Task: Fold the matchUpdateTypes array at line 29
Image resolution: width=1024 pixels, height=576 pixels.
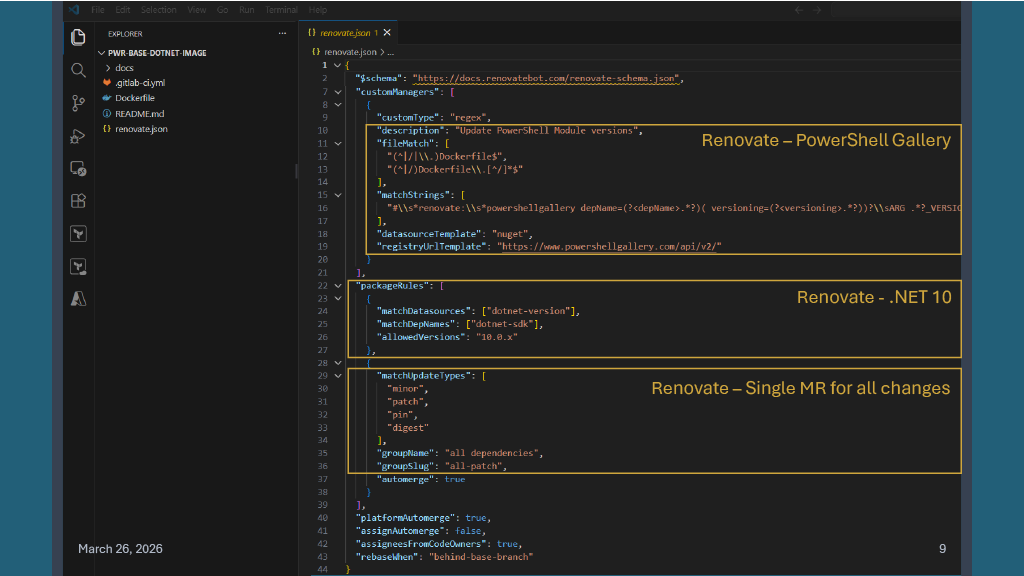Action: (339, 376)
